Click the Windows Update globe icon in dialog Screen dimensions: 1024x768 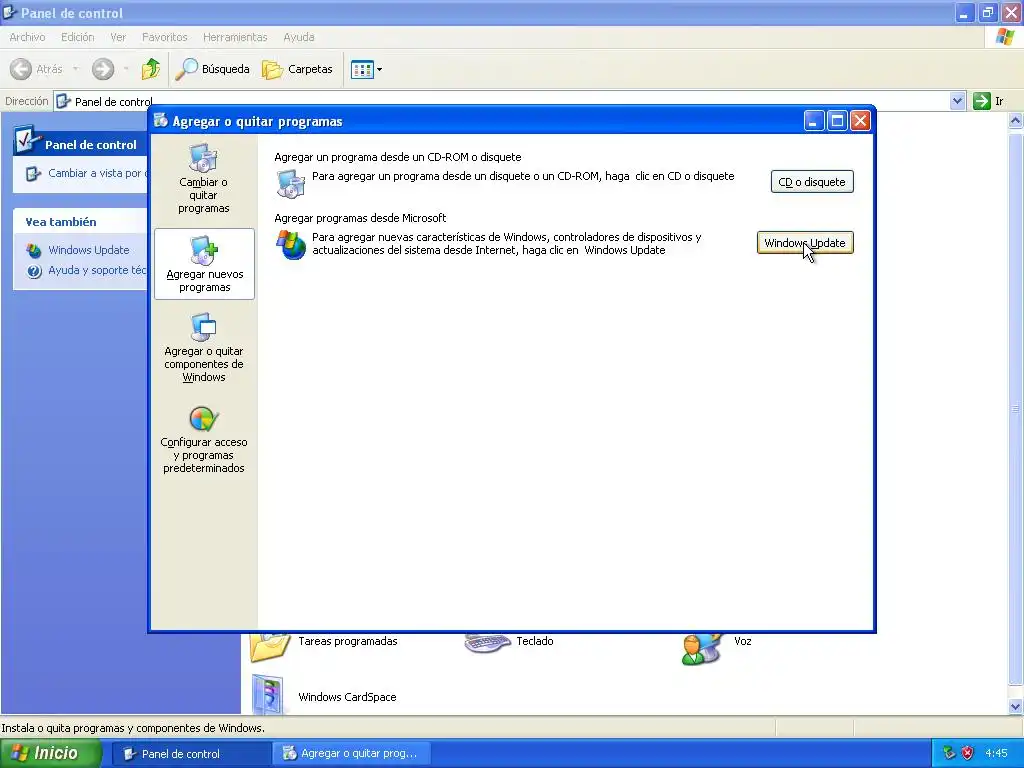click(291, 245)
